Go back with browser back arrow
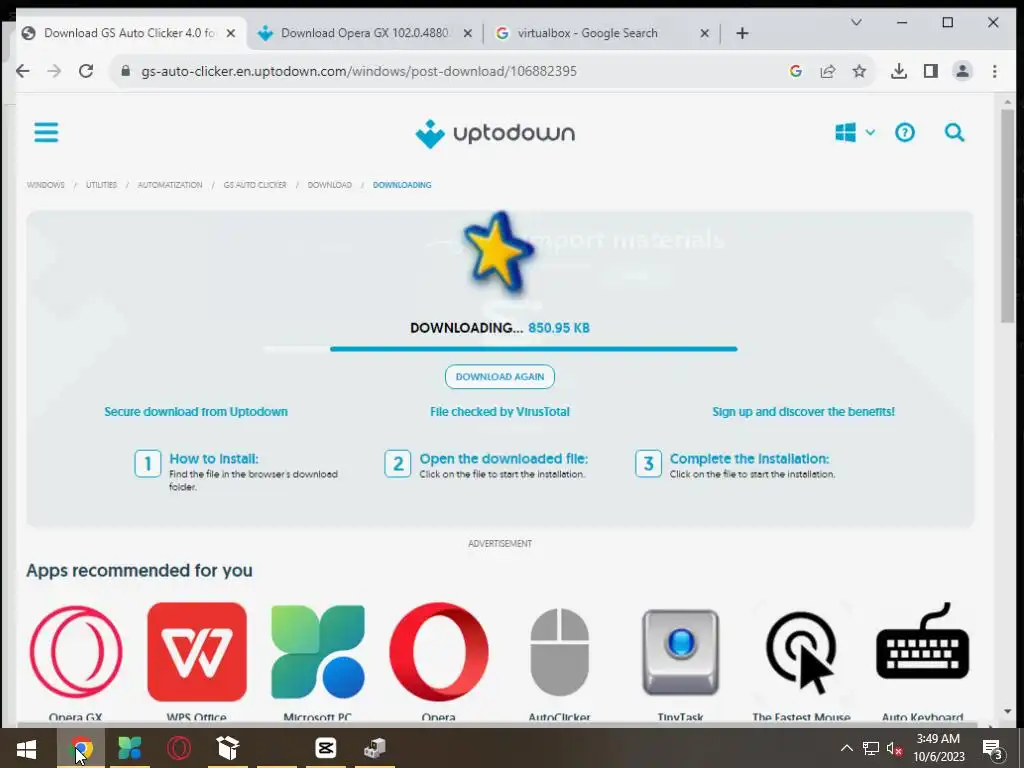Image resolution: width=1024 pixels, height=768 pixels. (x=23, y=71)
